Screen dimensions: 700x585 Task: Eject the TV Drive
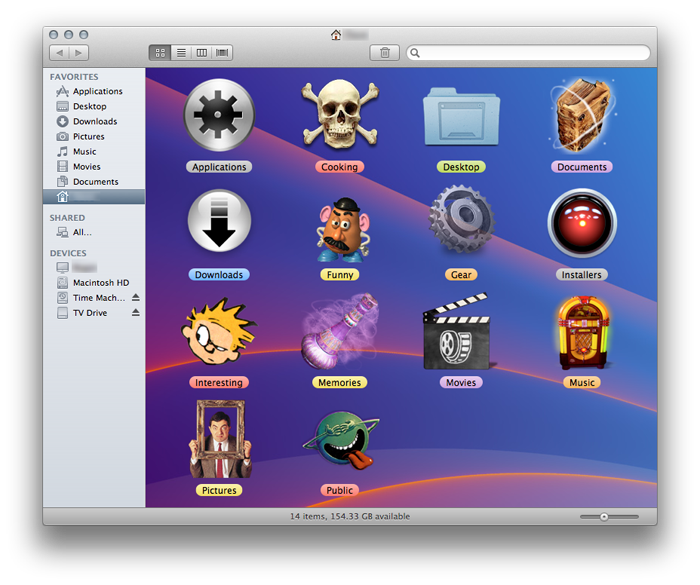click(x=136, y=313)
